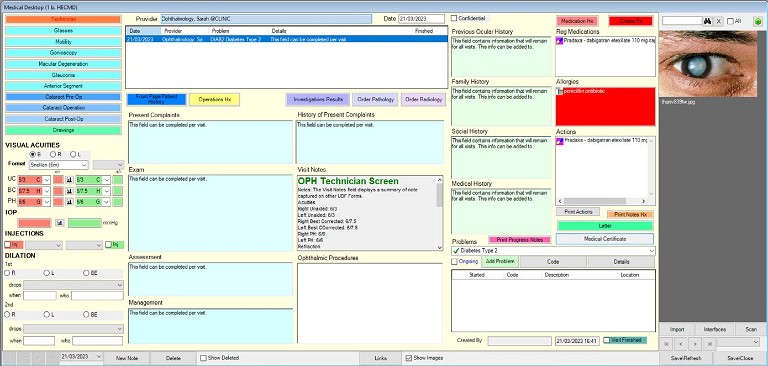768x366 pixels.
Task: Click the Add Problem button
Action: pyautogui.click(x=500, y=262)
